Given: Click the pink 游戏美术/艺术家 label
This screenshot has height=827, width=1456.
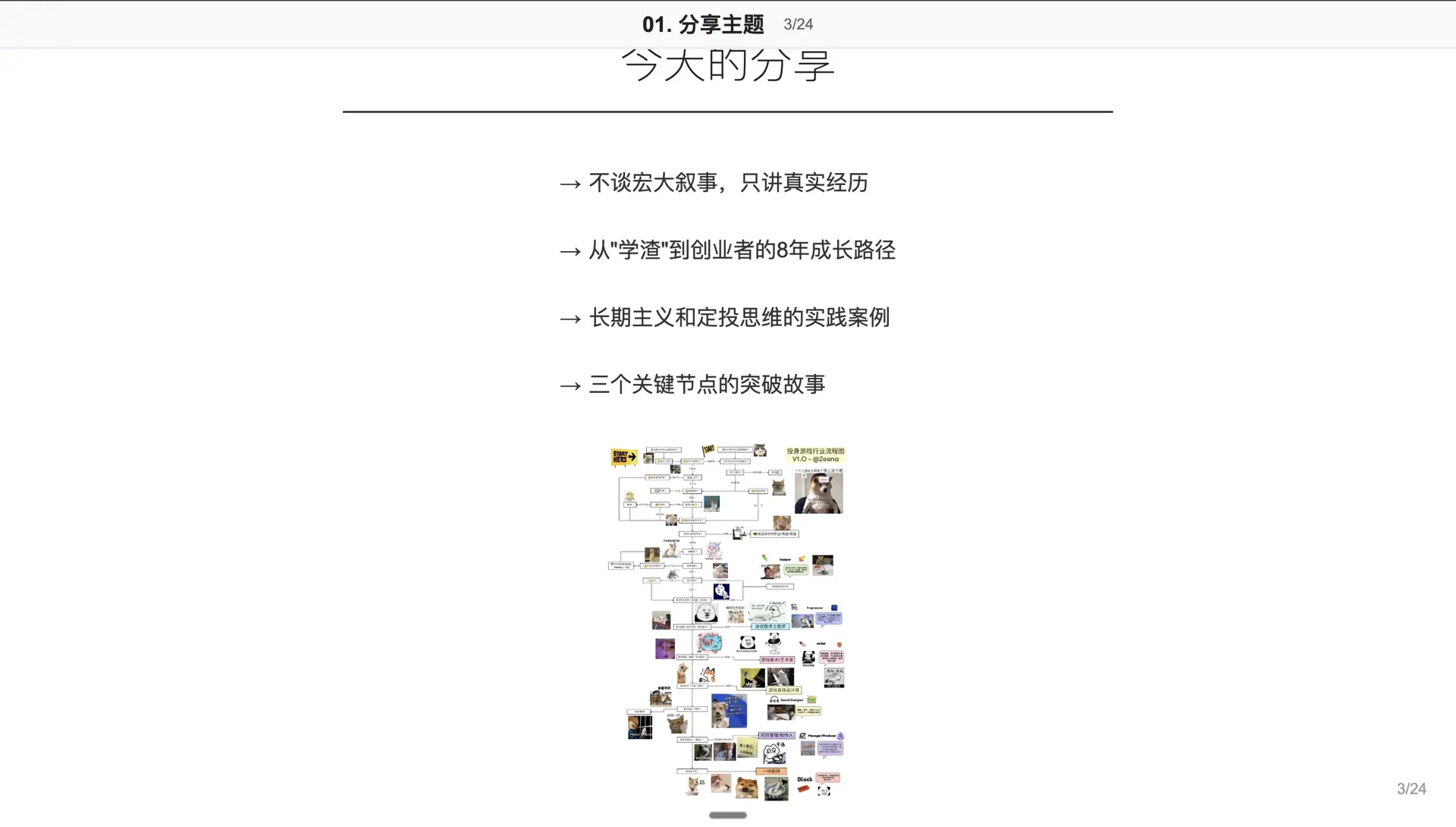Looking at the screenshot, I should pos(777,660).
